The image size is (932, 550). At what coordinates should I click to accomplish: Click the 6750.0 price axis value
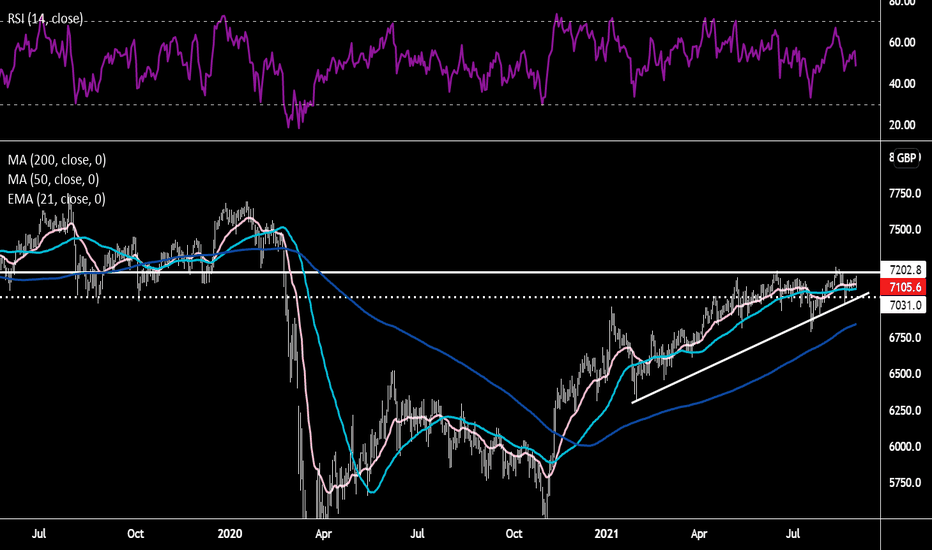pyautogui.click(x=905, y=338)
